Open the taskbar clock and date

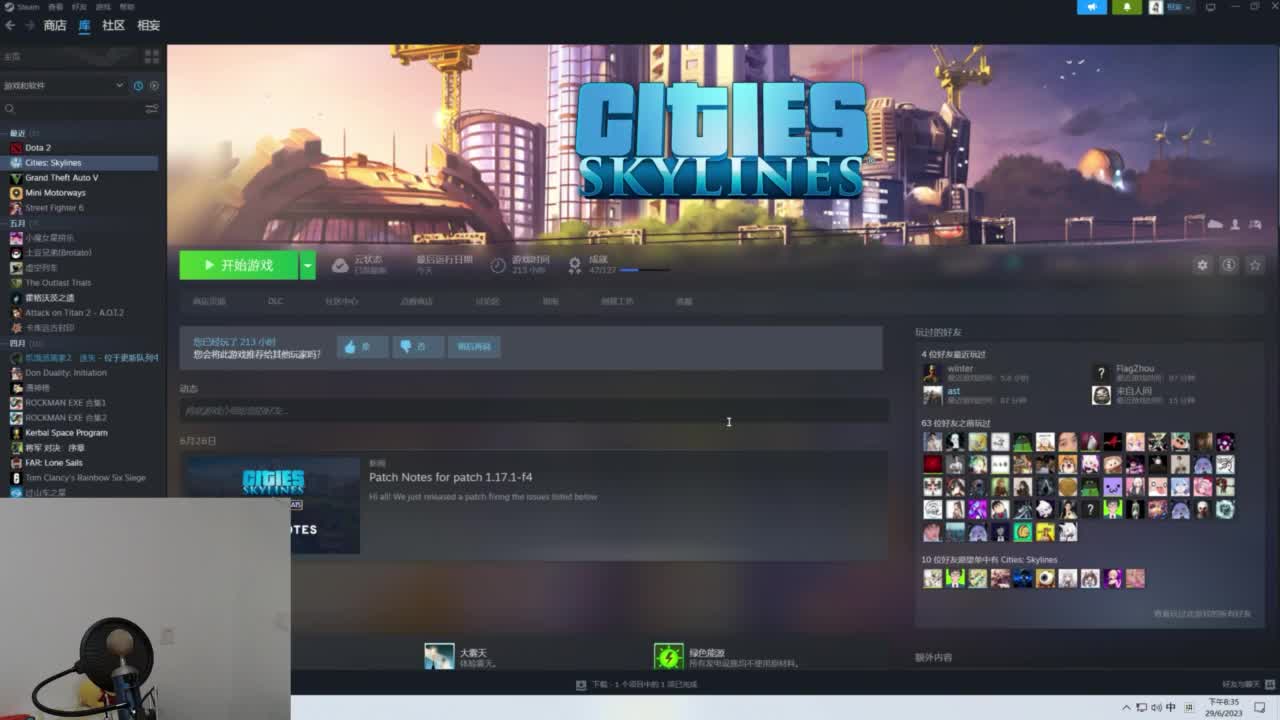tap(1224, 707)
